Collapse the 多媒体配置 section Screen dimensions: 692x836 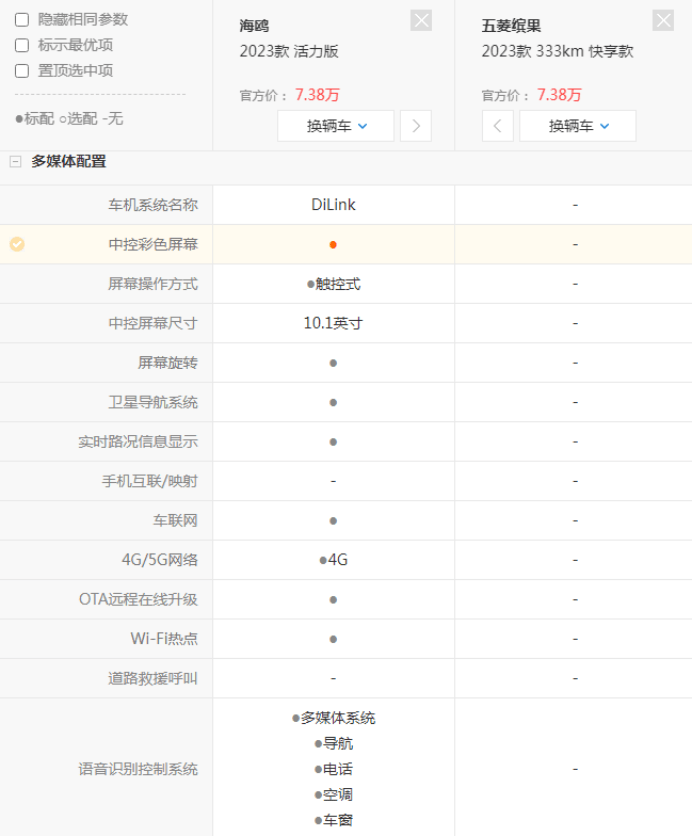click(15, 161)
